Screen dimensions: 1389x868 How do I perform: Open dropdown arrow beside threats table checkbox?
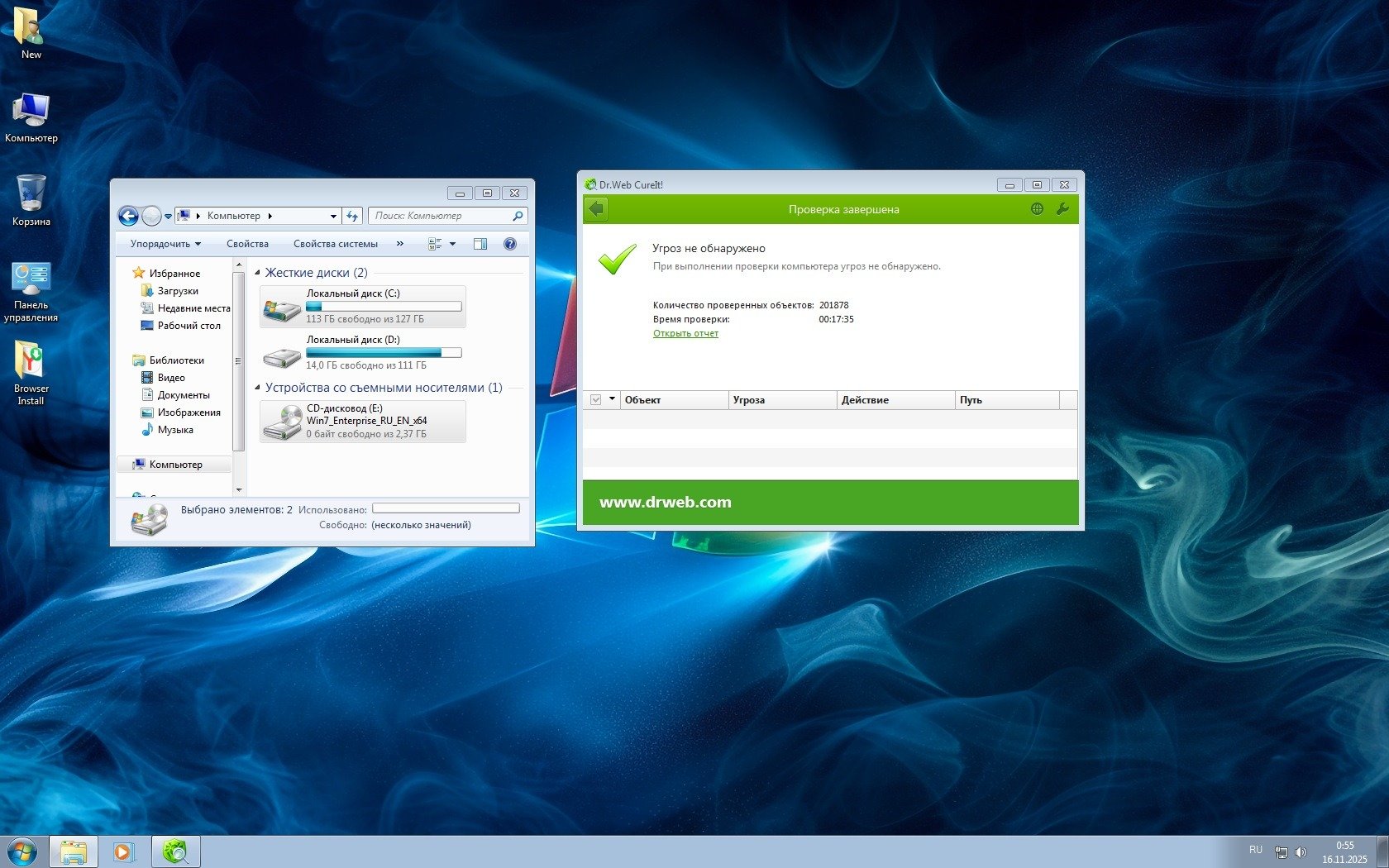[x=612, y=399]
